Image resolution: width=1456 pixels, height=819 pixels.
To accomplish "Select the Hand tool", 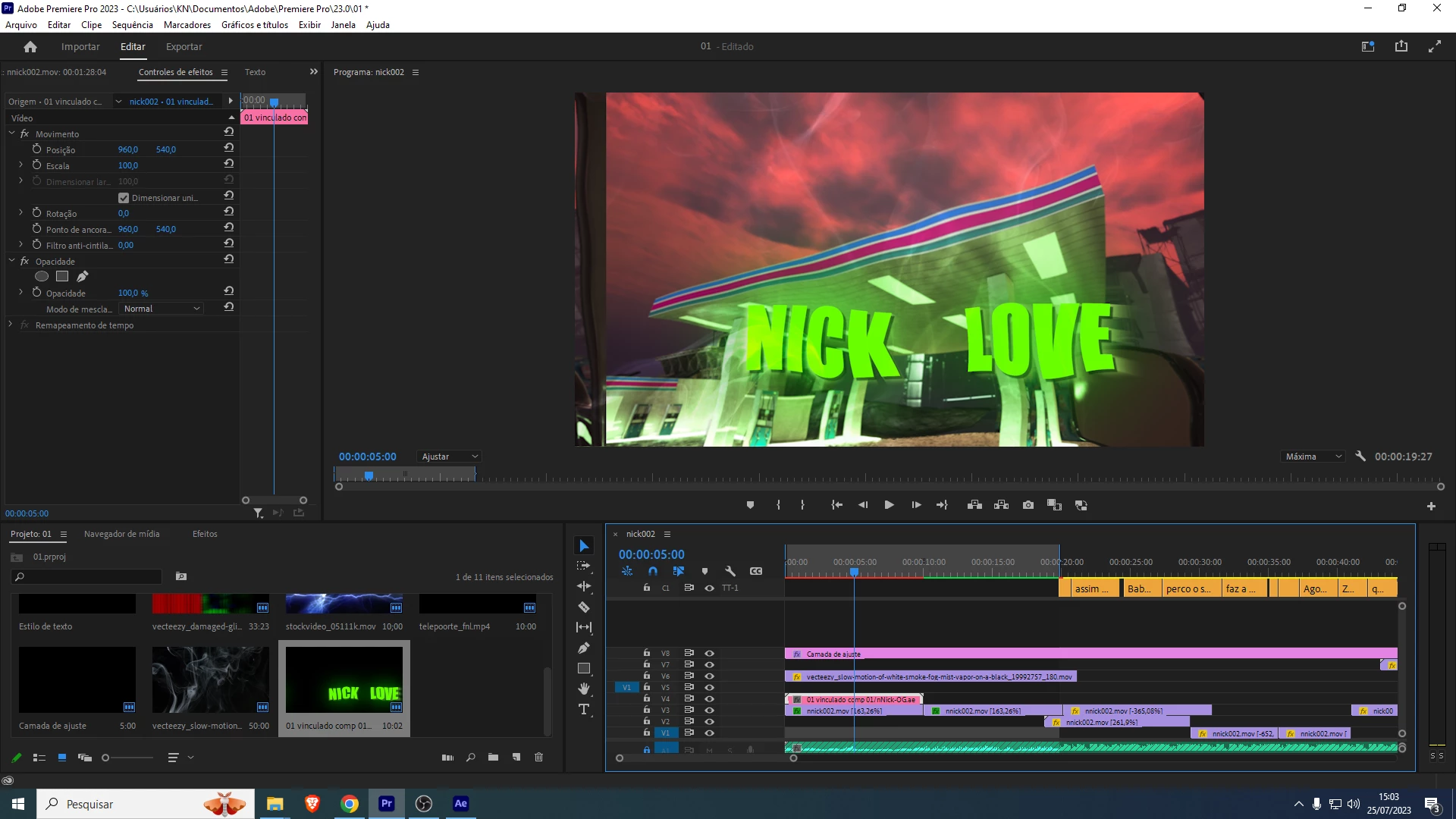I will click(583, 689).
